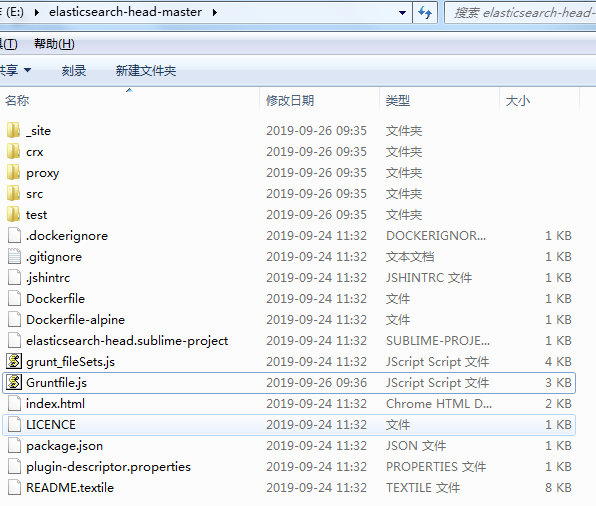Click the 2019-09-26 09:36 date of Gruntfile.js
The height and width of the screenshot is (506, 596).
coord(317,382)
